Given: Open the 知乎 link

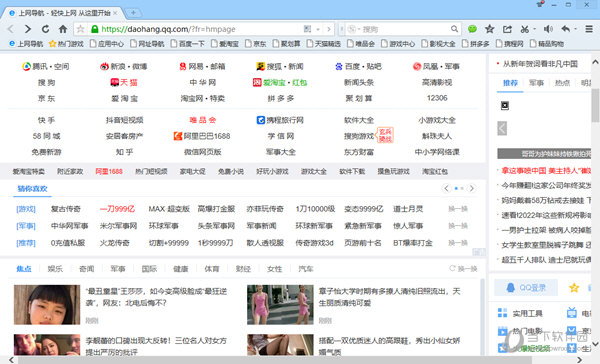Looking at the screenshot, I should (x=125, y=152).
